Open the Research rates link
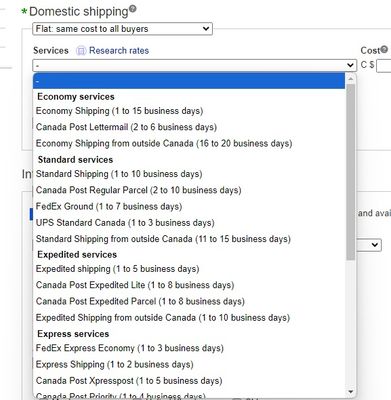The height and width of the screenshot is (400, 391). click(119, 51)
